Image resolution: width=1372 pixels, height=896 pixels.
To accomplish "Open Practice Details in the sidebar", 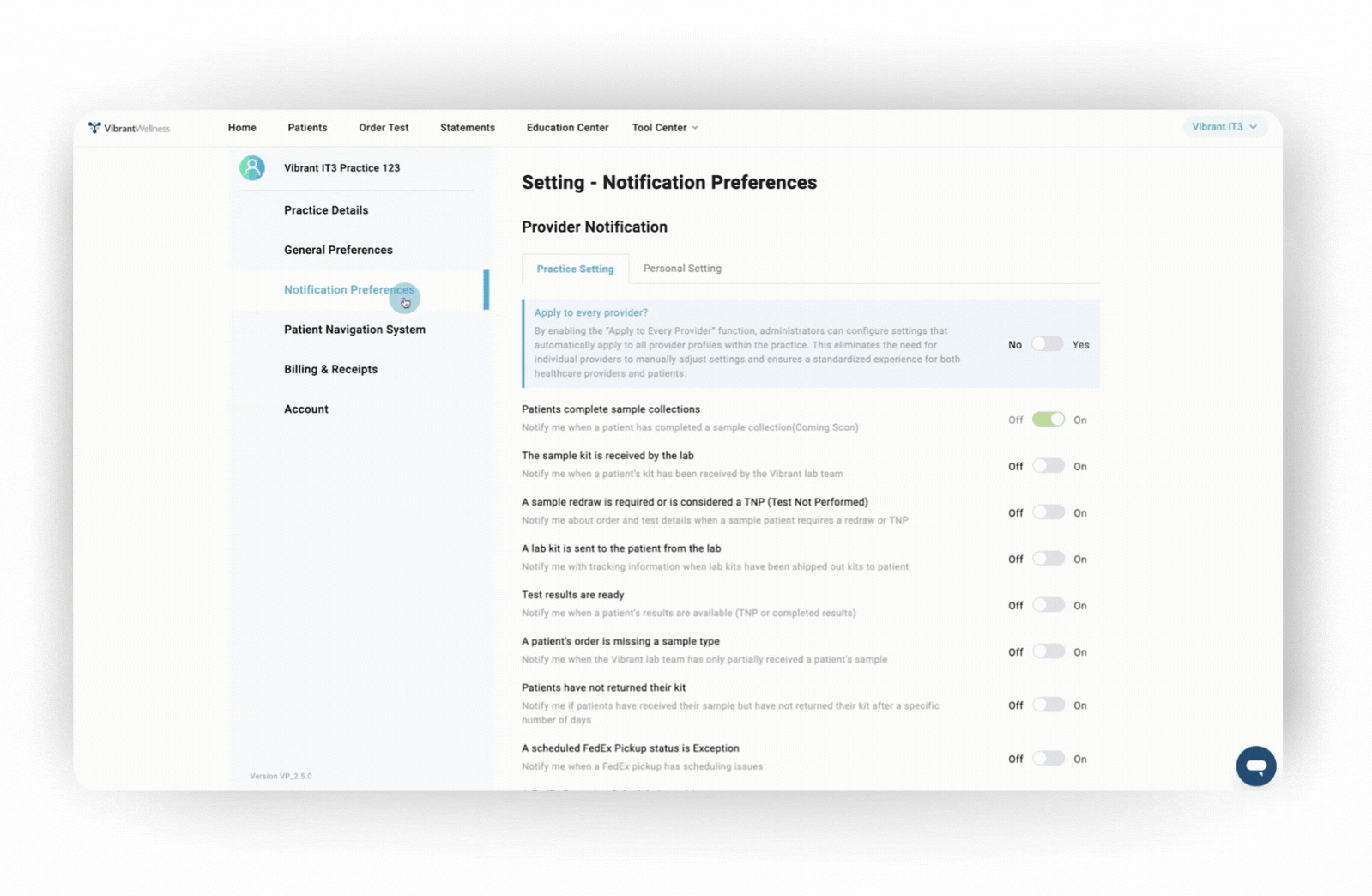I will coord(326,210).
